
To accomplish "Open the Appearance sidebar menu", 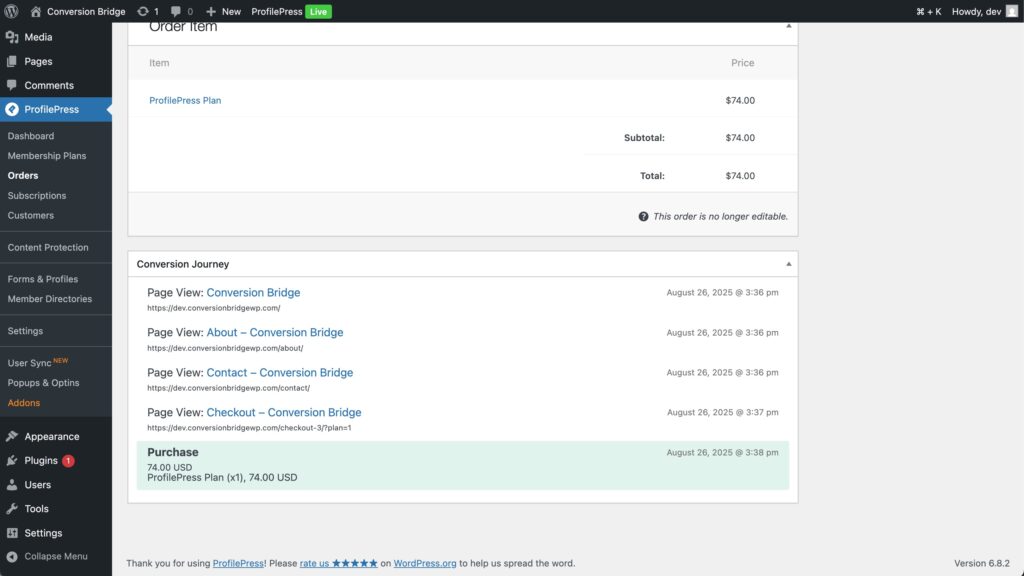I will [51, 436].
